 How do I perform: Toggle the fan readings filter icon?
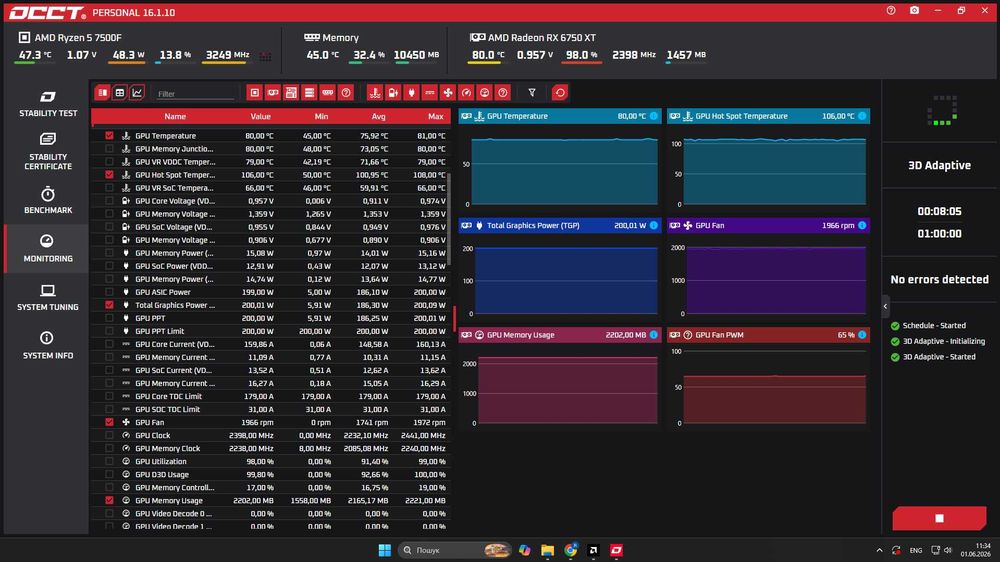(x=448, y=92)
